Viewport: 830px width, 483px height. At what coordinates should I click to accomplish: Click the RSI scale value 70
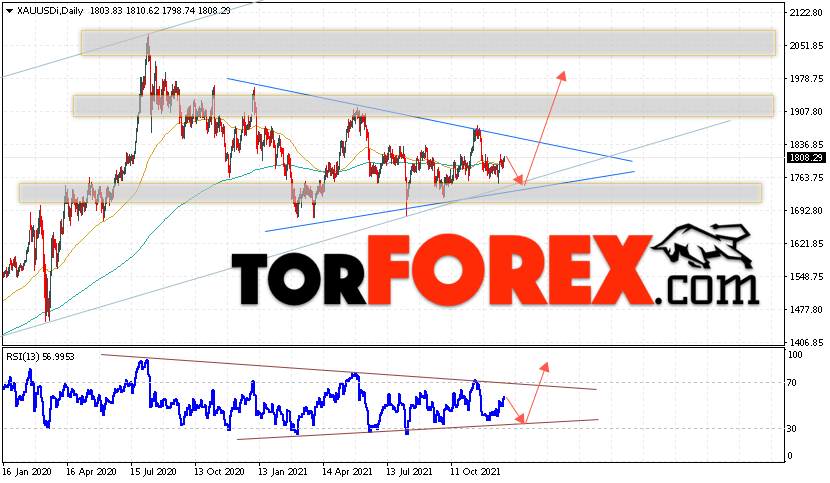[792, 382]
